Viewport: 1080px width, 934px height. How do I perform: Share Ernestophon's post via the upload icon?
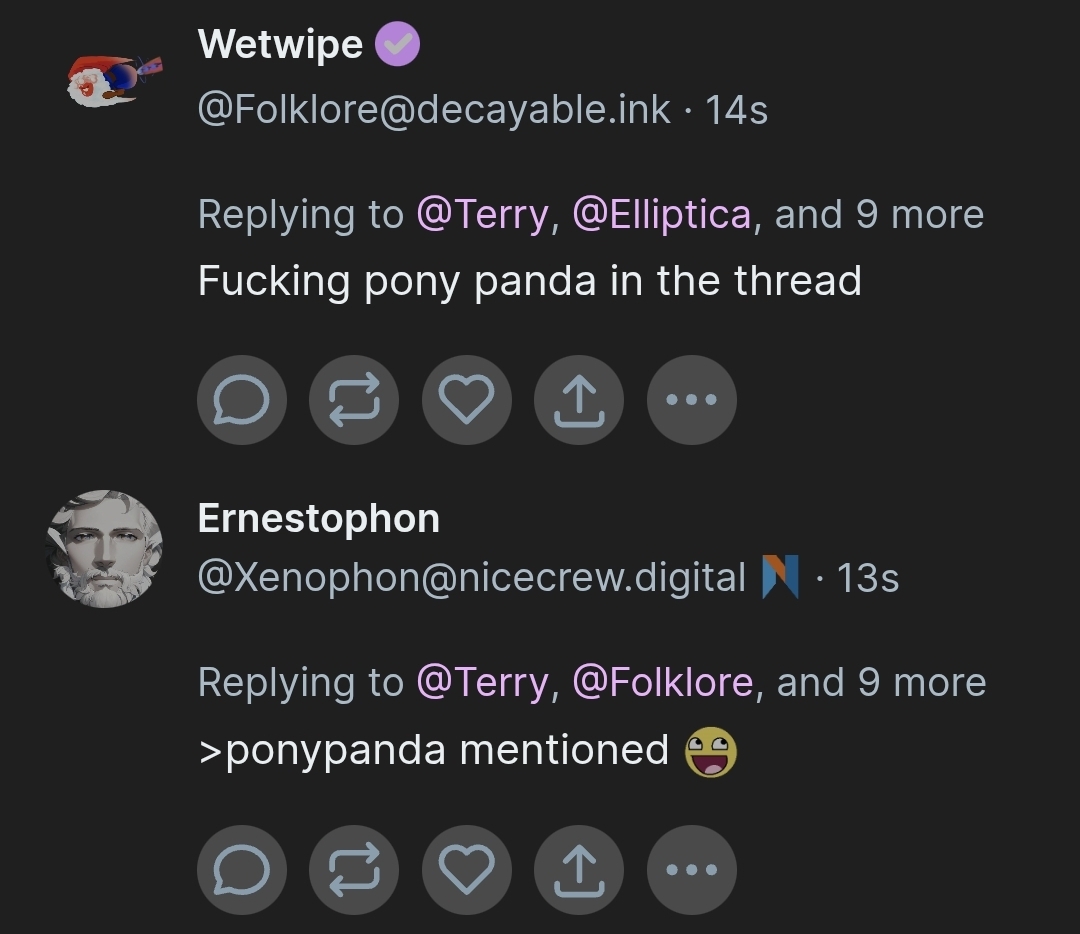pos(578,869)
